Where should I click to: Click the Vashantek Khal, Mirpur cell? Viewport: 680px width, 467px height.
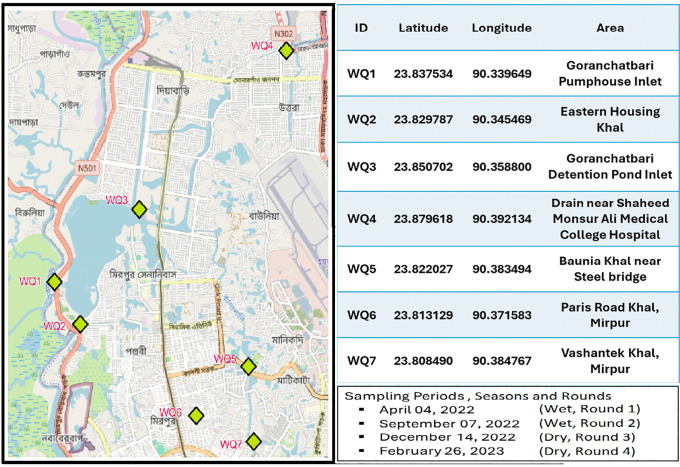coord(610,361)
